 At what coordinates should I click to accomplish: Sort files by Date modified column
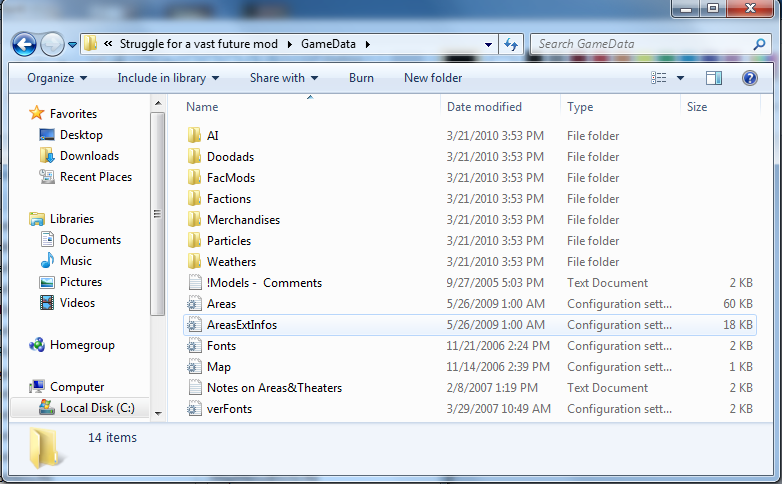(484, 107)
